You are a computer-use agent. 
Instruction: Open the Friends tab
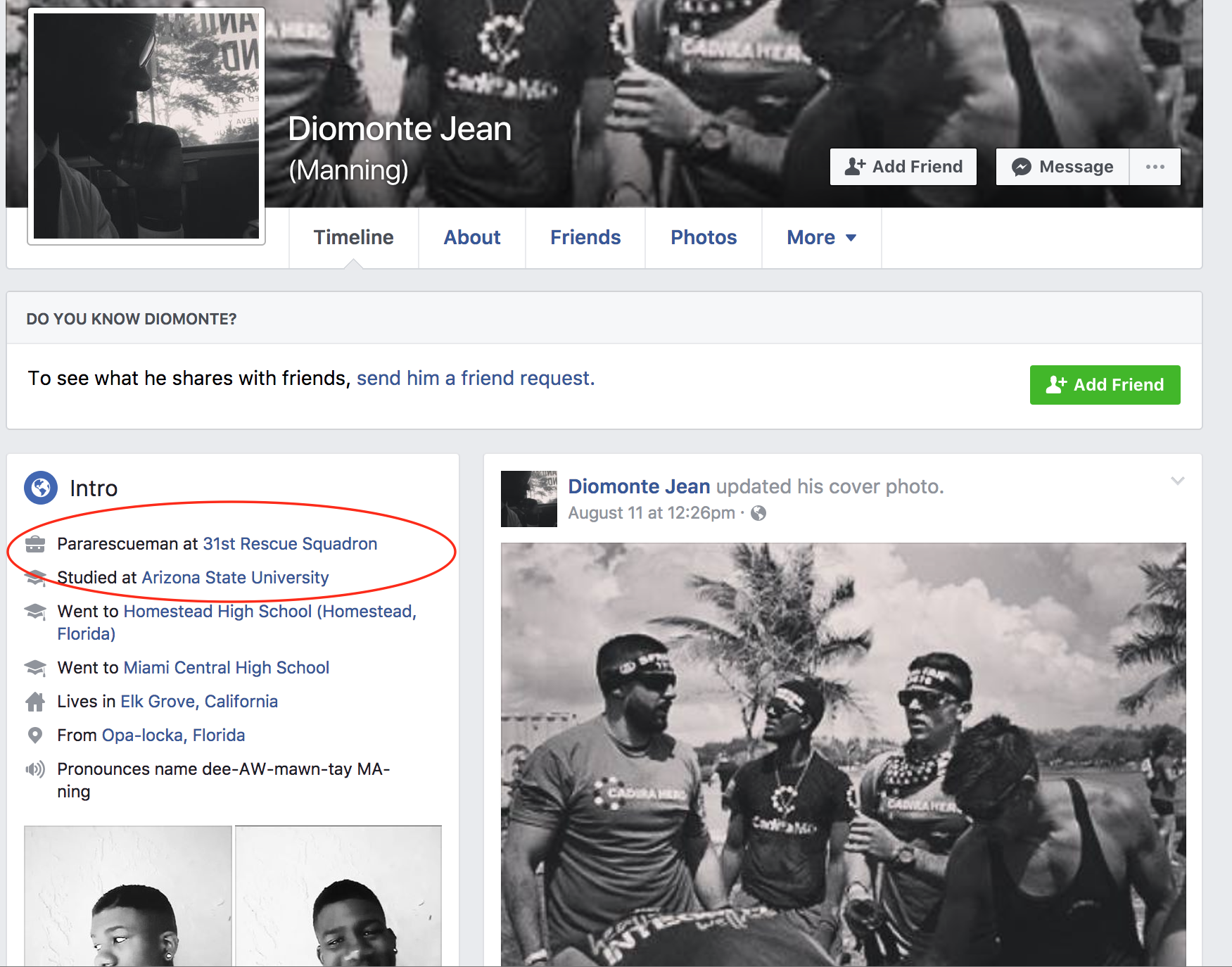(585, 238)
